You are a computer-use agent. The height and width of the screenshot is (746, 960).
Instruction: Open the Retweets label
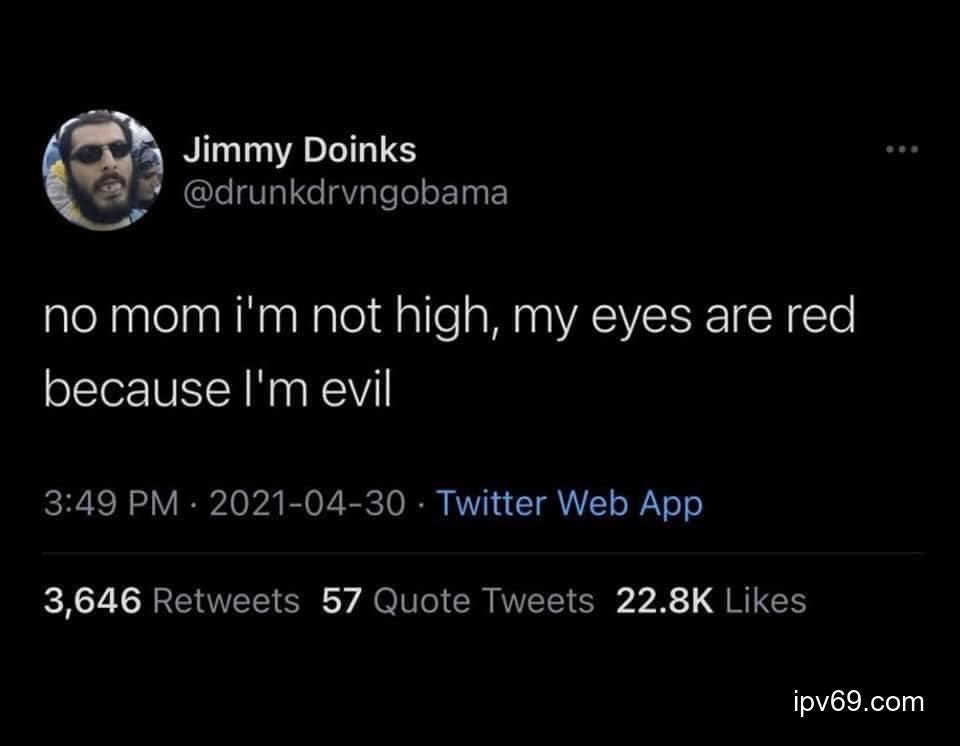(x=227, y=601)
